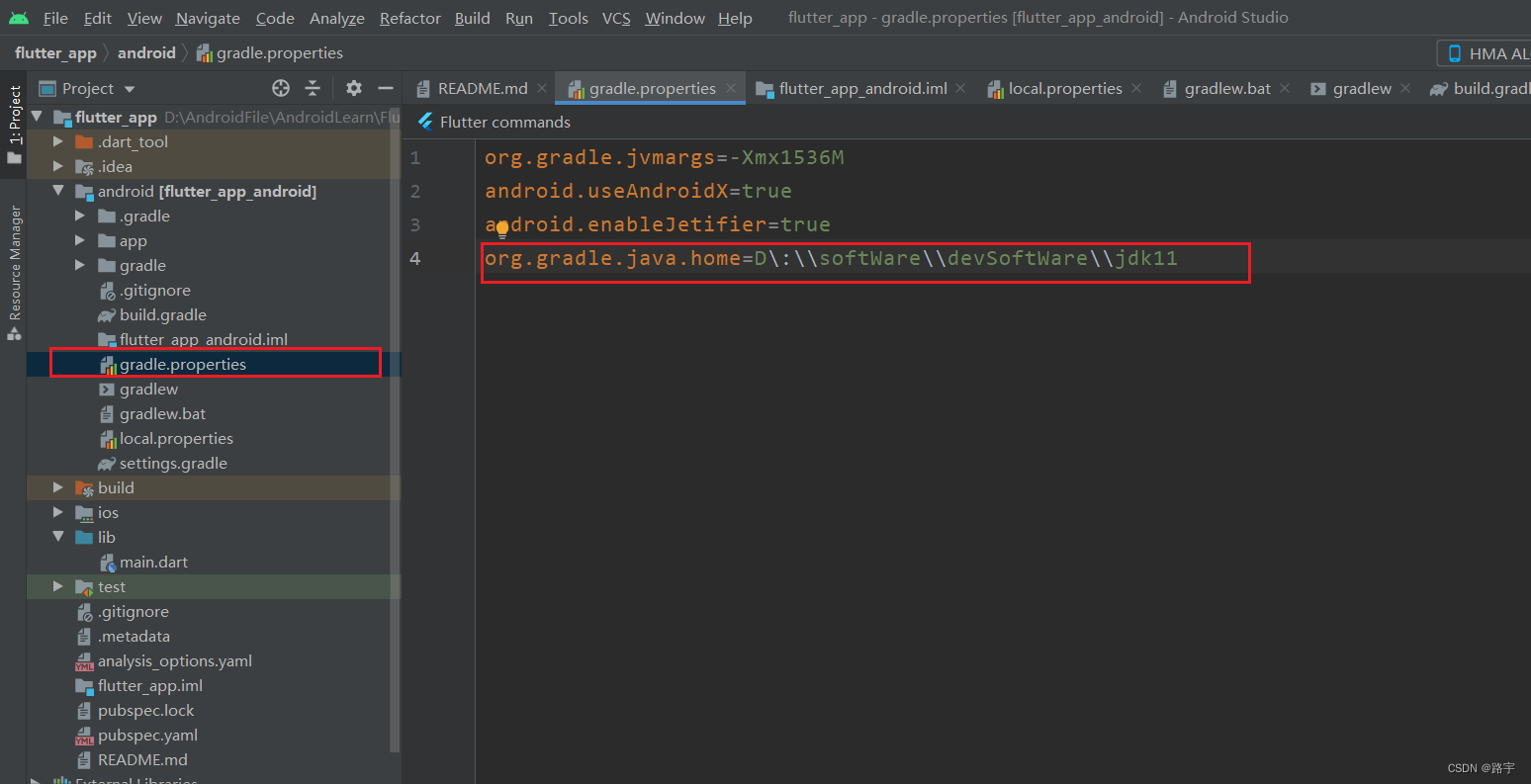Collapse the lib folder
The image size is (1531, 784).
[x=58, y=537]
